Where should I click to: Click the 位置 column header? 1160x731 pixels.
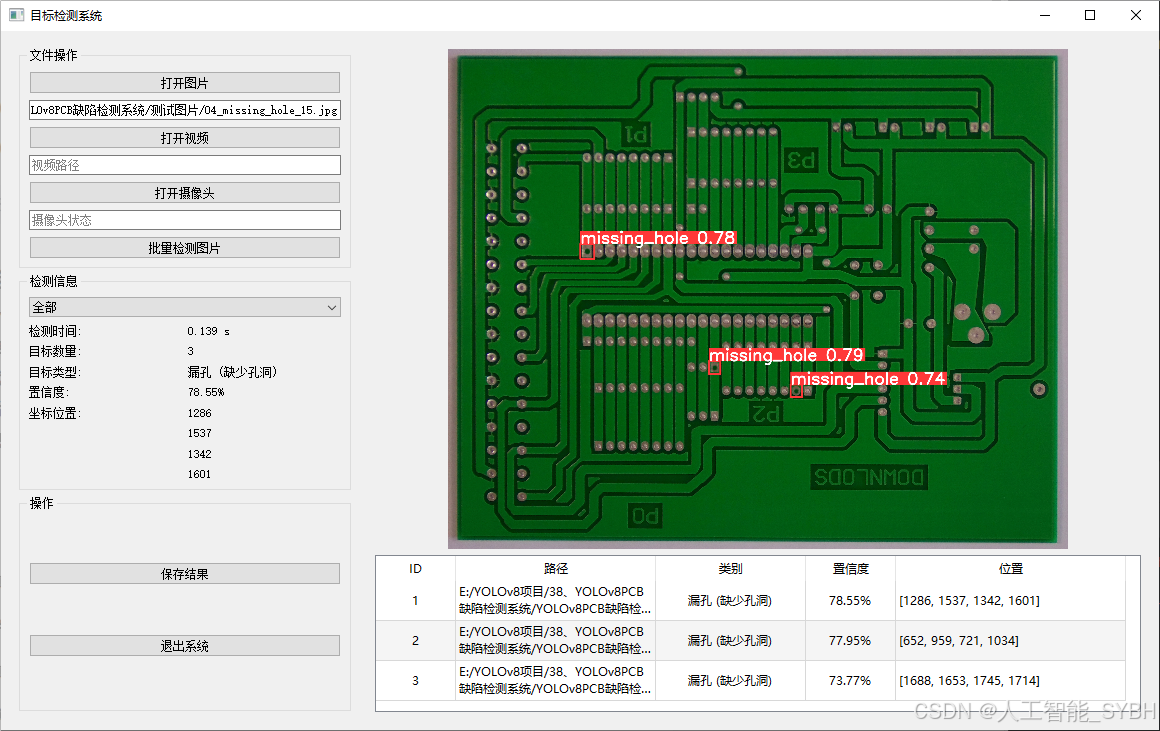[x=1011, y=568]
